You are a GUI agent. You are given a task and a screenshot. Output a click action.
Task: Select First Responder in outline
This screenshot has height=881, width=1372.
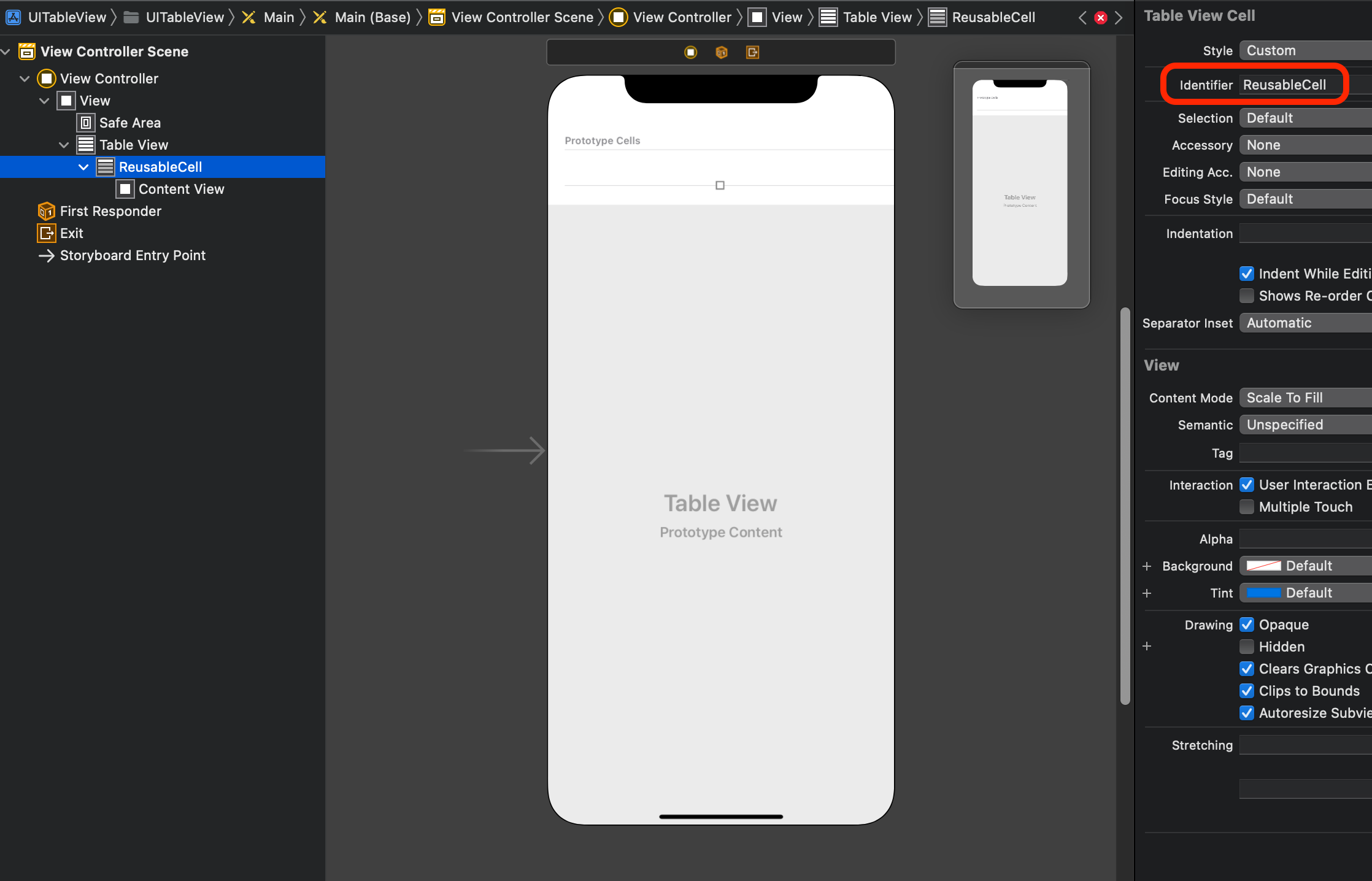coord(110,211)
